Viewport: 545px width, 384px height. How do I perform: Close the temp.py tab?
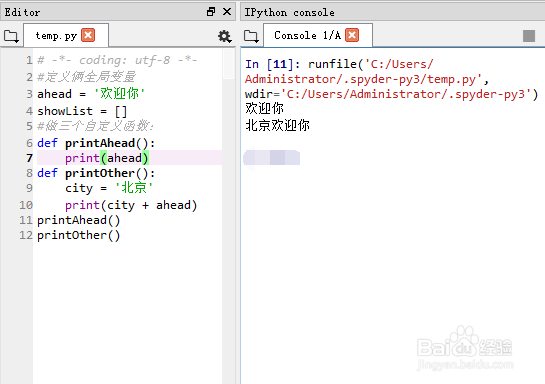(x=88, y=35)
